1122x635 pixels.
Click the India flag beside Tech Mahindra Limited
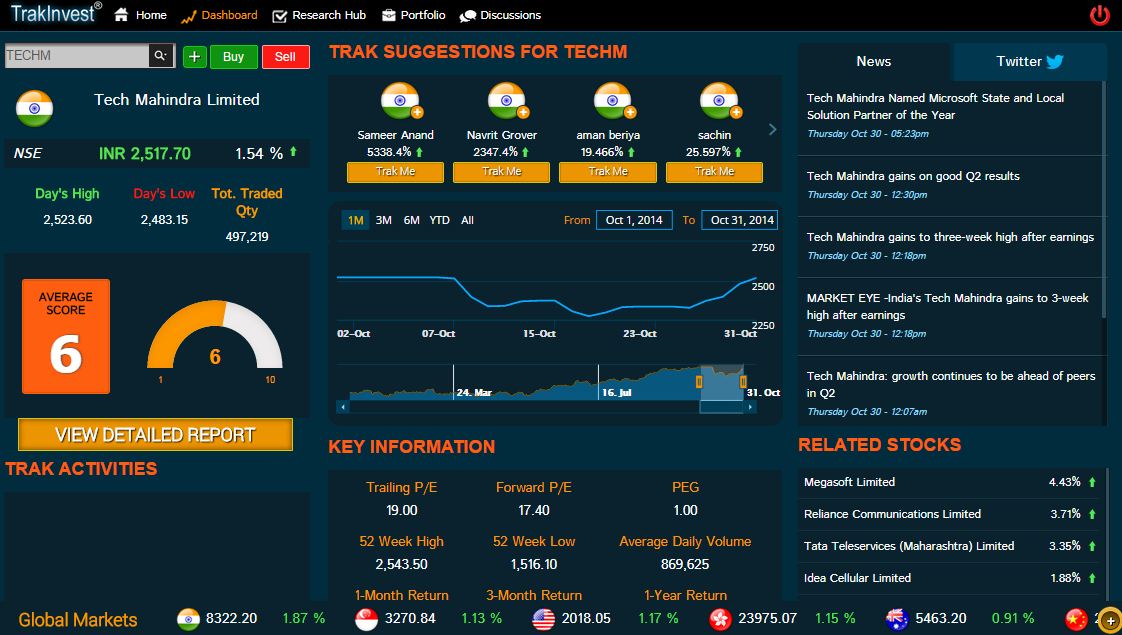point(34,108)
